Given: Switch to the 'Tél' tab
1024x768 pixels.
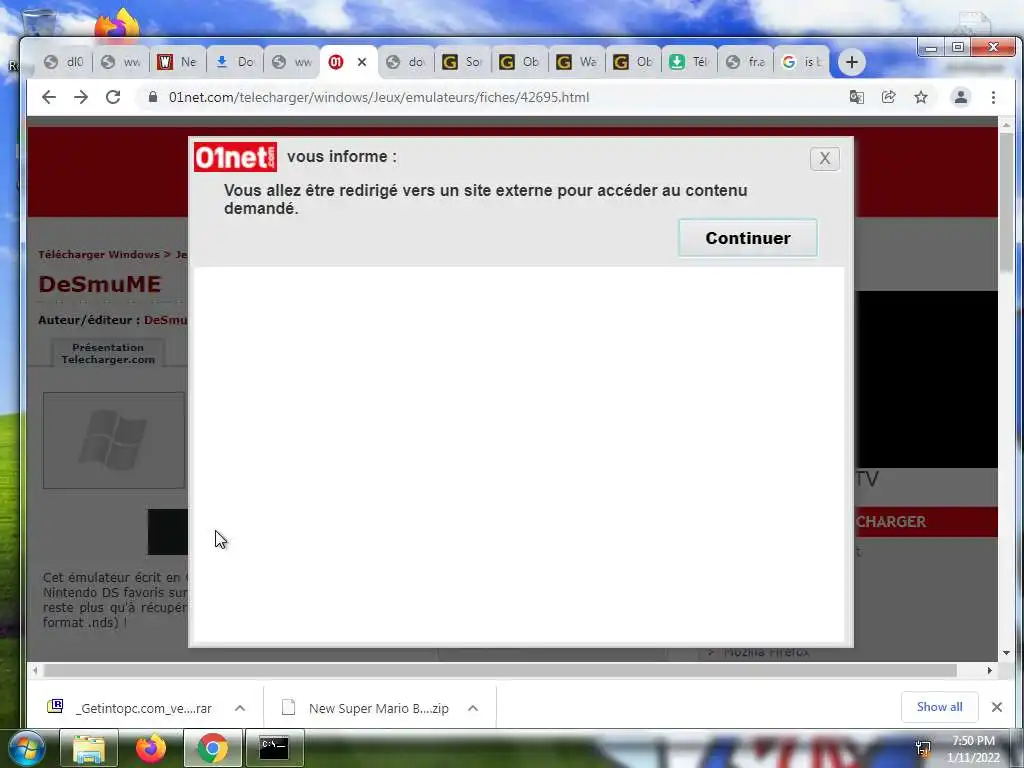Looking at the screenshot, I should coord(691,62).
